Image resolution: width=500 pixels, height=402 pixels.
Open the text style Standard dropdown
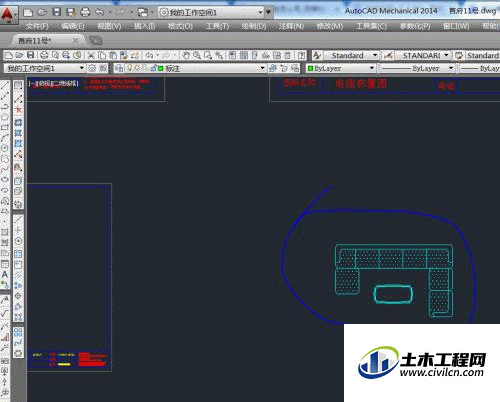pyautogui.click(x=351, y=55)
